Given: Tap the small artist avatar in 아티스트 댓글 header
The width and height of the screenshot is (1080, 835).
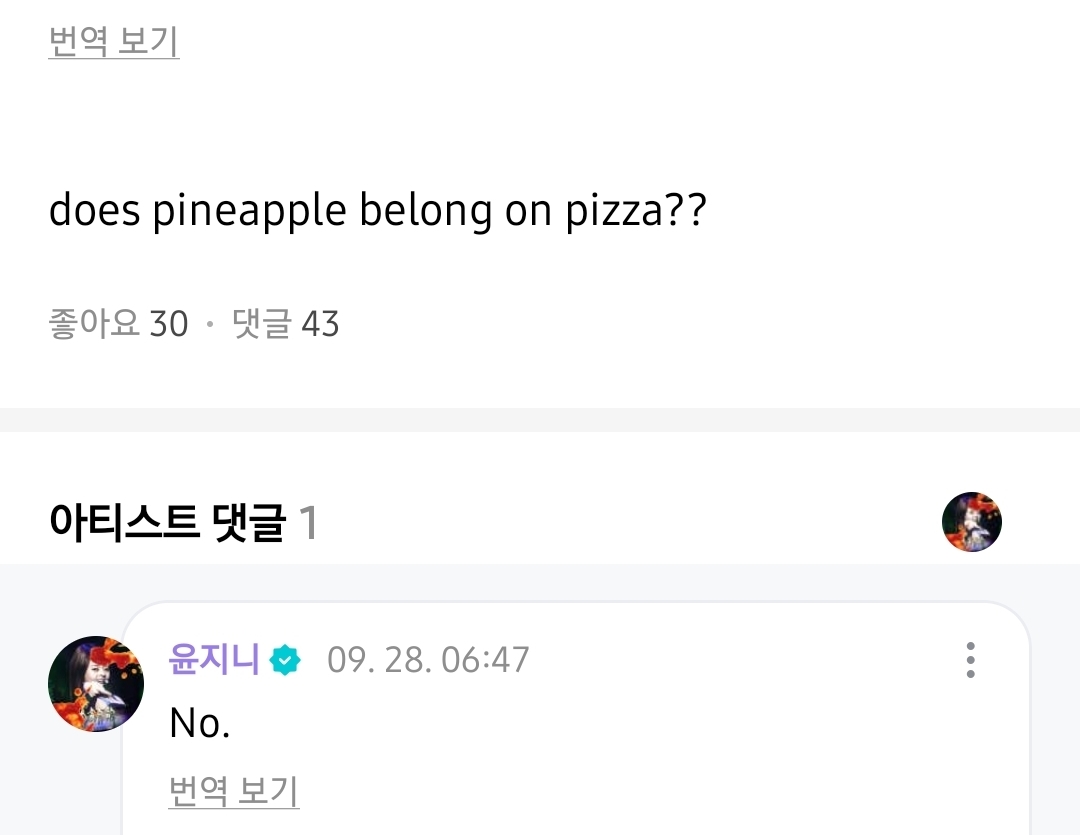Looking at the screenshot, I should [971, 521].
